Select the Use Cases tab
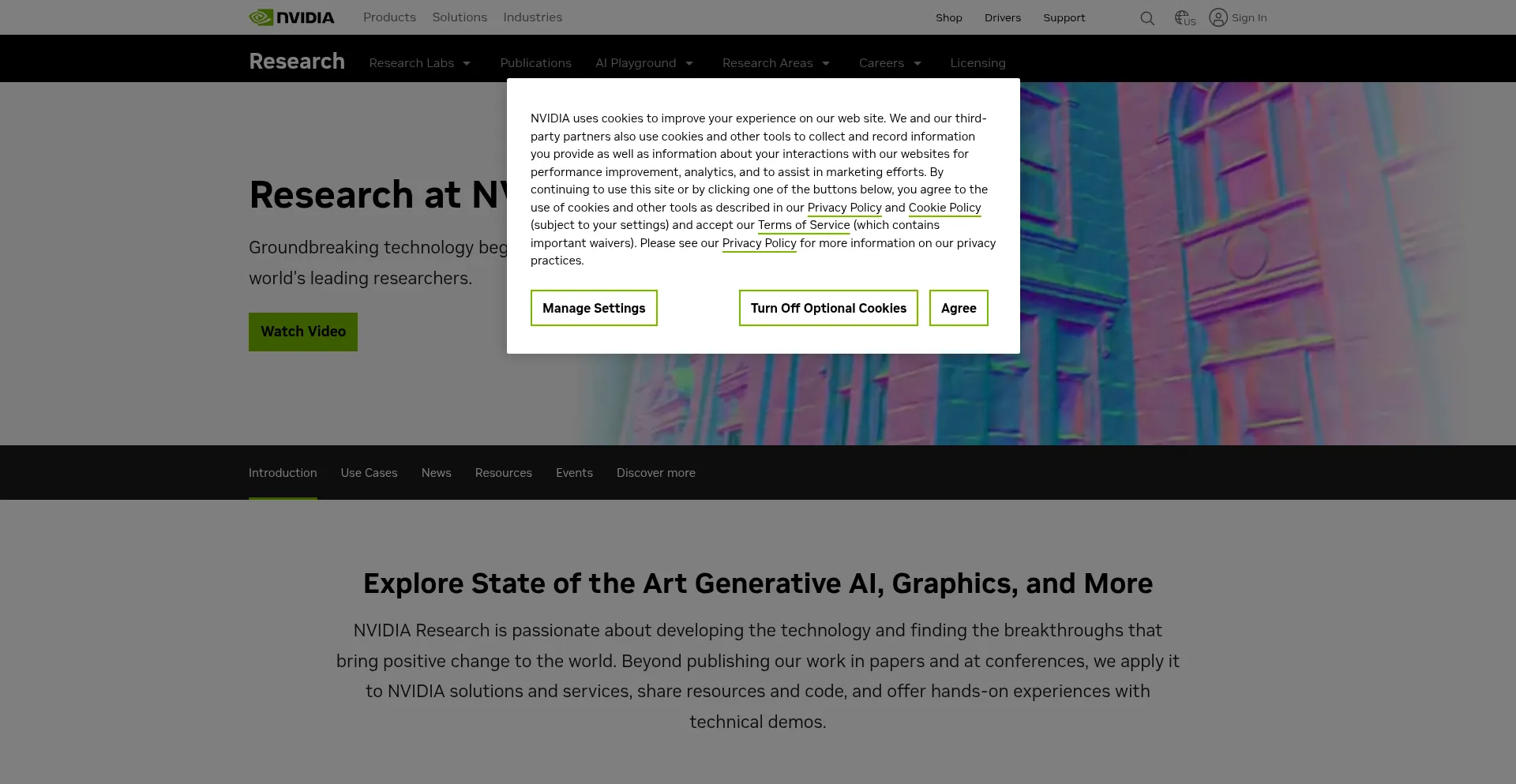 369,473
